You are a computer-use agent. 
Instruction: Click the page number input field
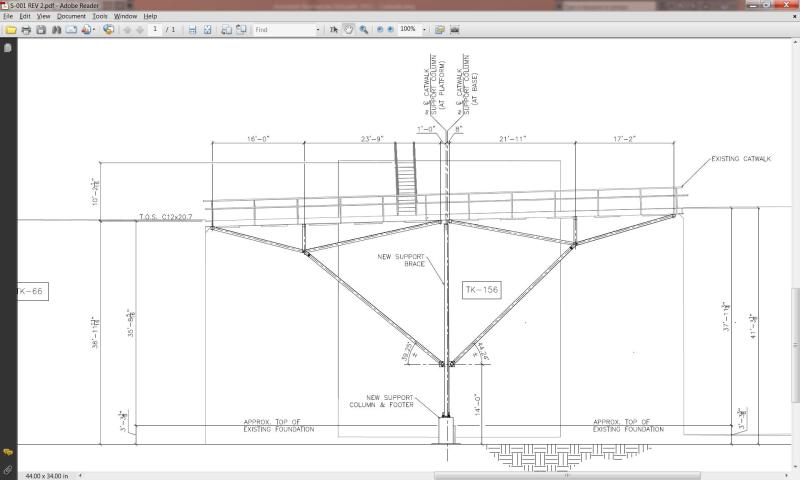(x=155, y=30)
